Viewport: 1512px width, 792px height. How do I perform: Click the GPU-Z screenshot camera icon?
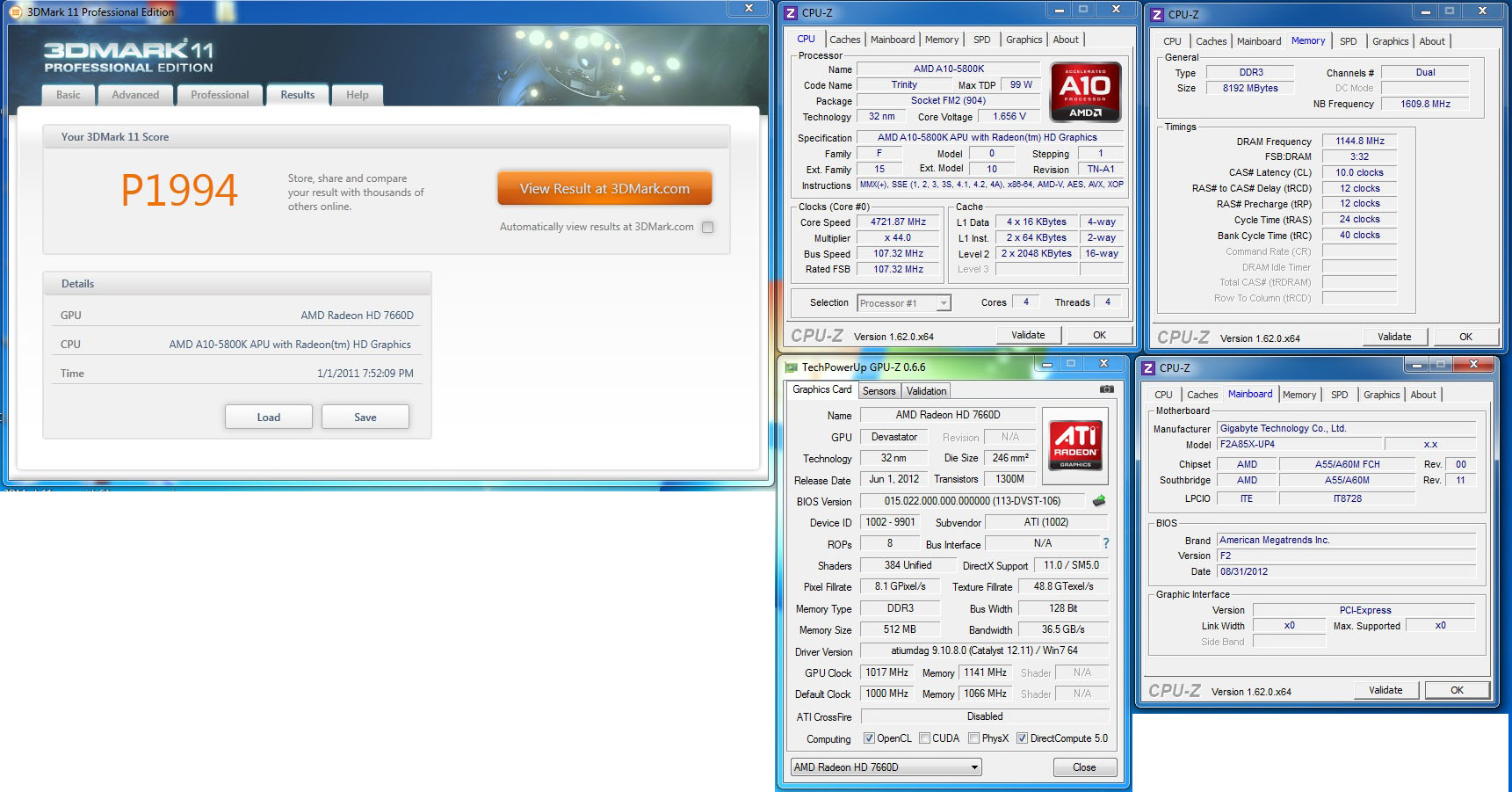pyautogui.click(x=1107, y=389)
